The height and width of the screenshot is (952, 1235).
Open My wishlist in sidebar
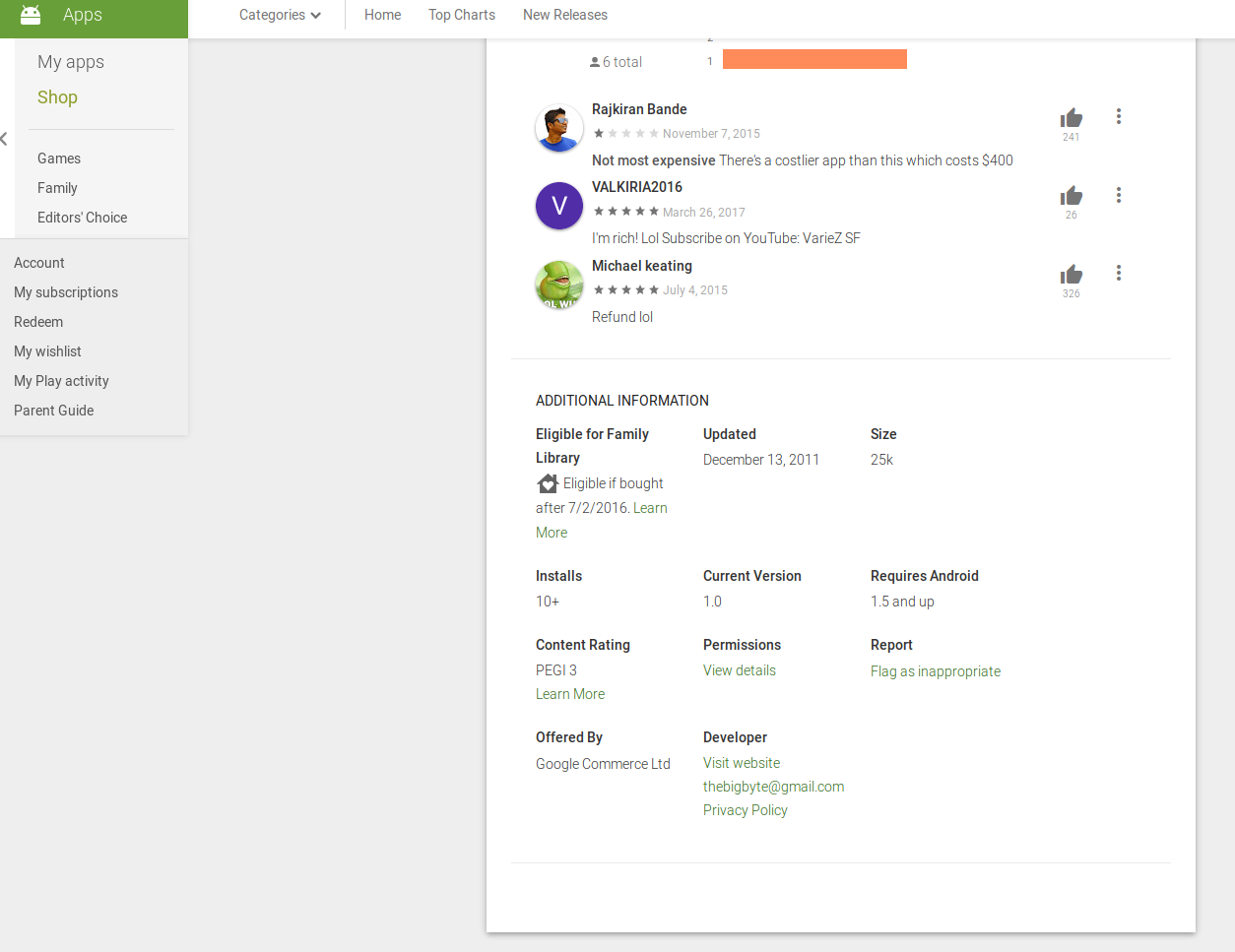coord(47,351)
